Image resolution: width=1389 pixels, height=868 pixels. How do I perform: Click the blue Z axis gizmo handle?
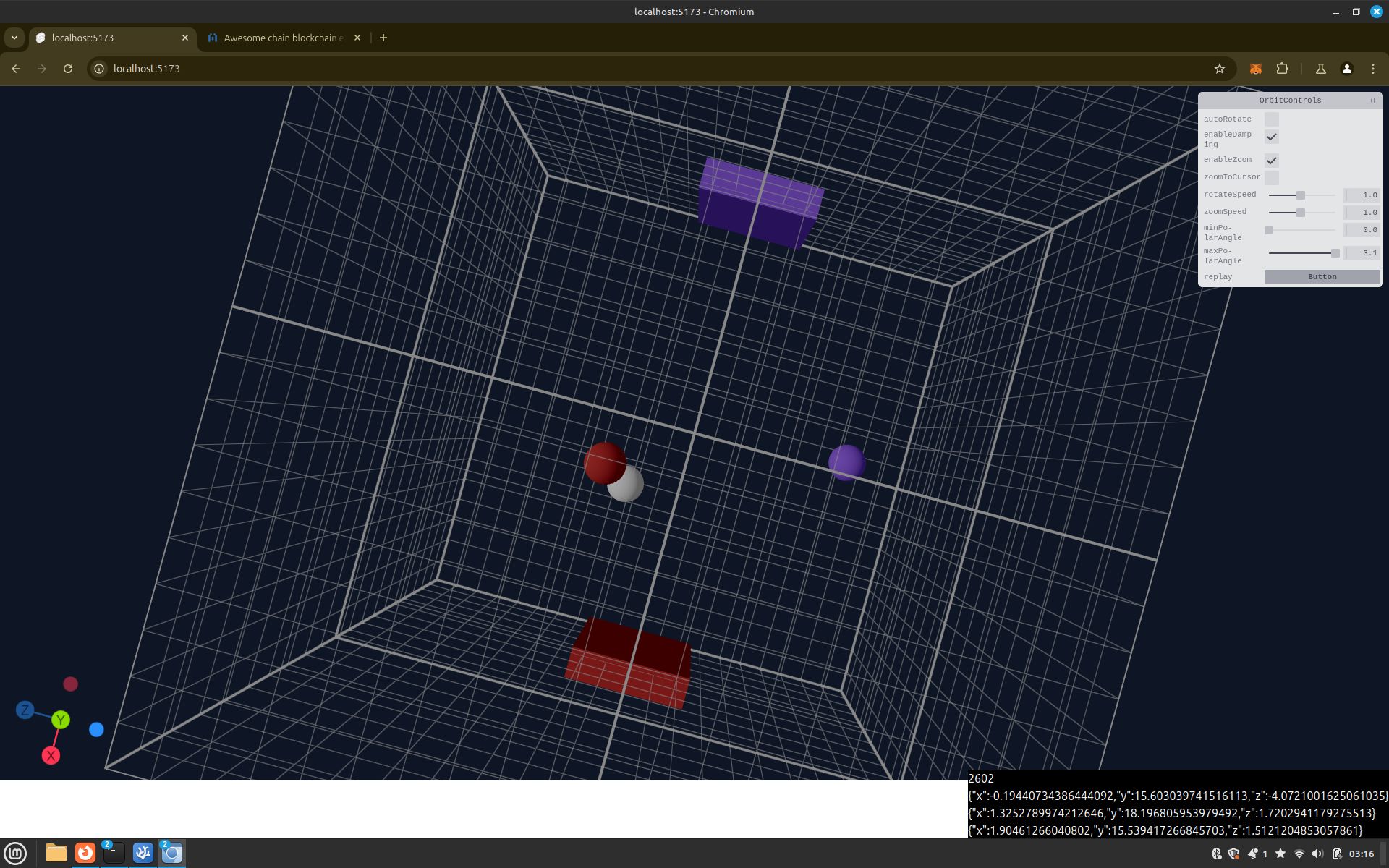25,710
